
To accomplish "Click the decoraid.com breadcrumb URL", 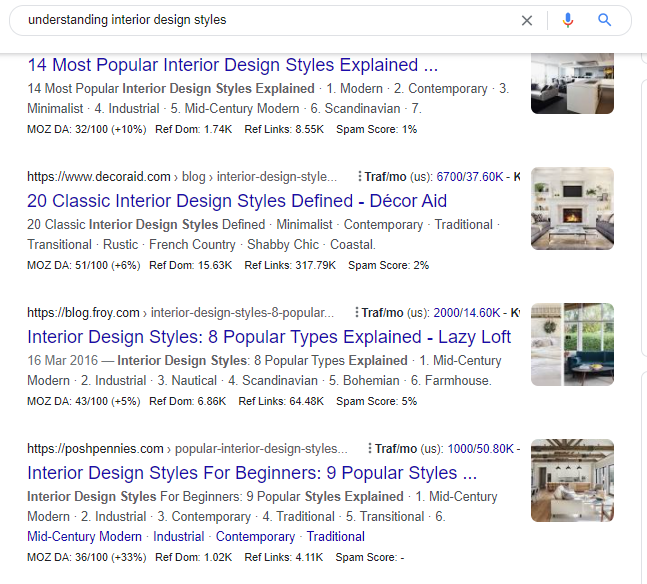I will (182, 177).
